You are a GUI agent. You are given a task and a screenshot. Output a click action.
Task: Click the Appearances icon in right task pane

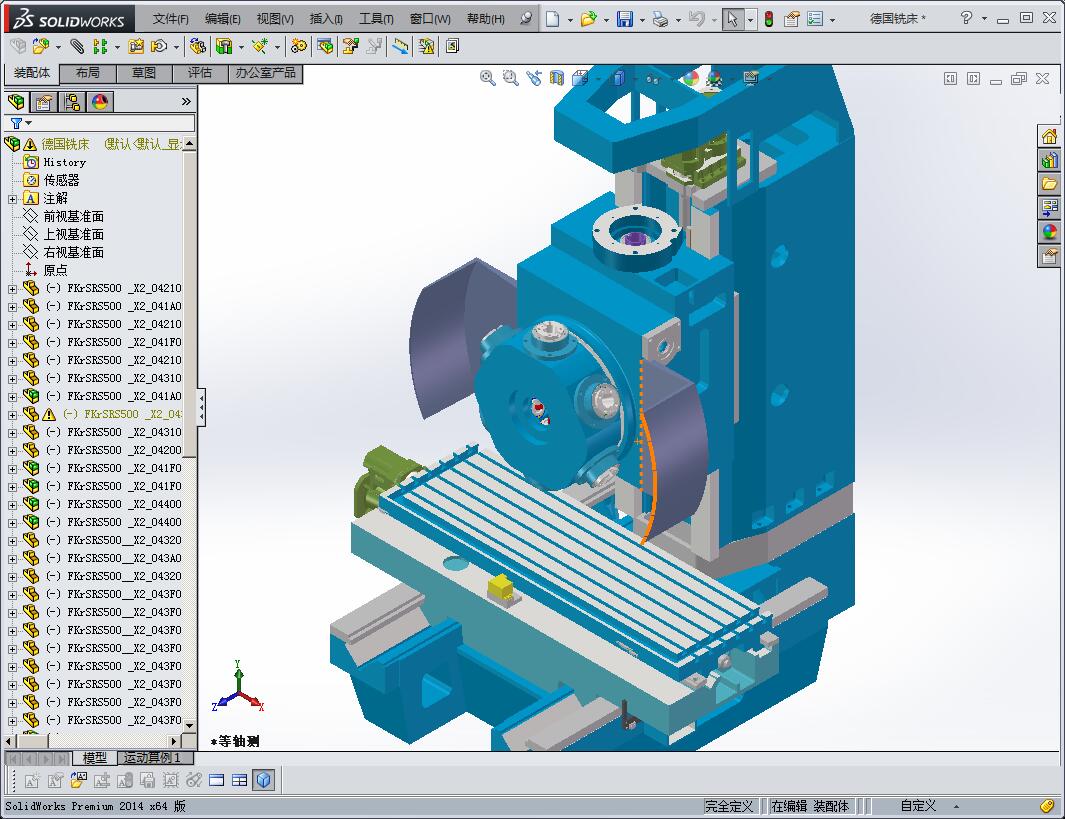click(1049, 232)
